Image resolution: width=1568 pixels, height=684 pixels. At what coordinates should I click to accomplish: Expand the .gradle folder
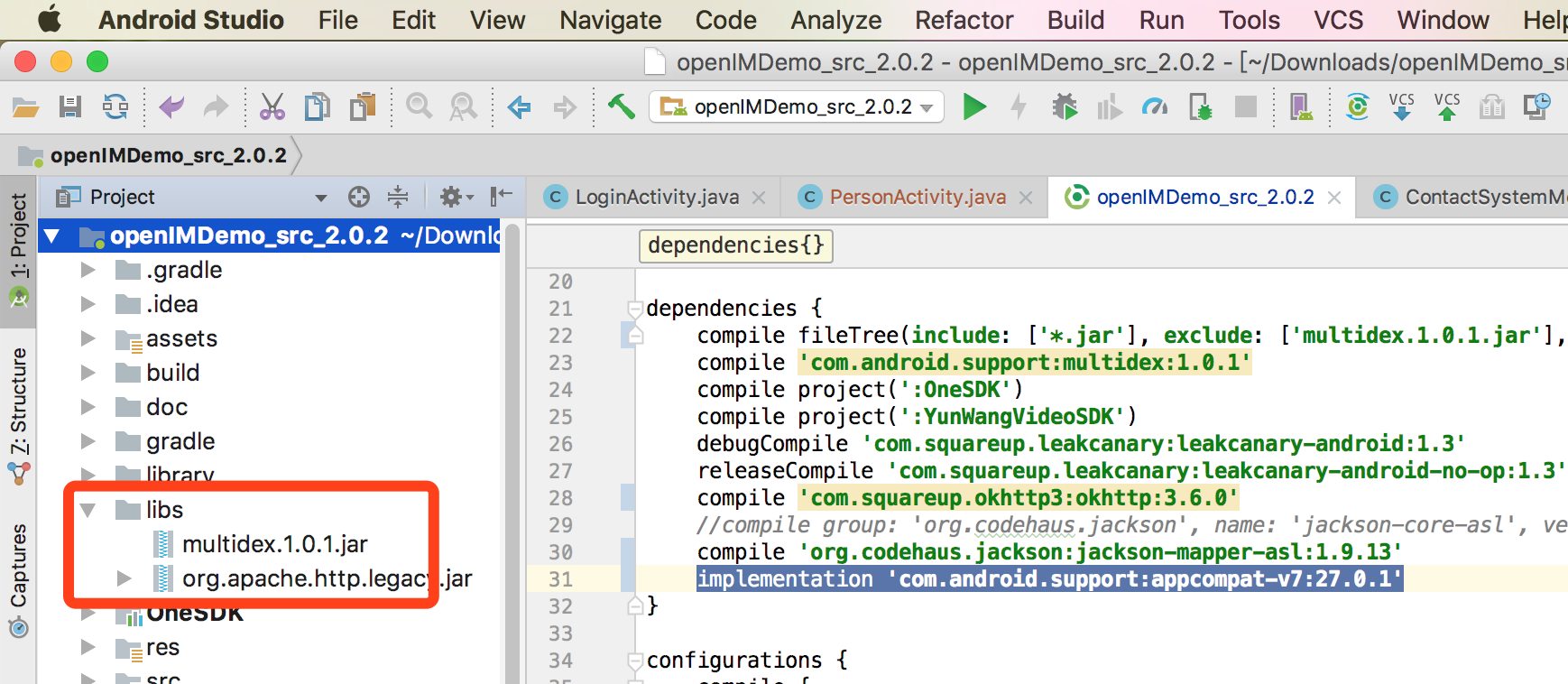[88, 270]
